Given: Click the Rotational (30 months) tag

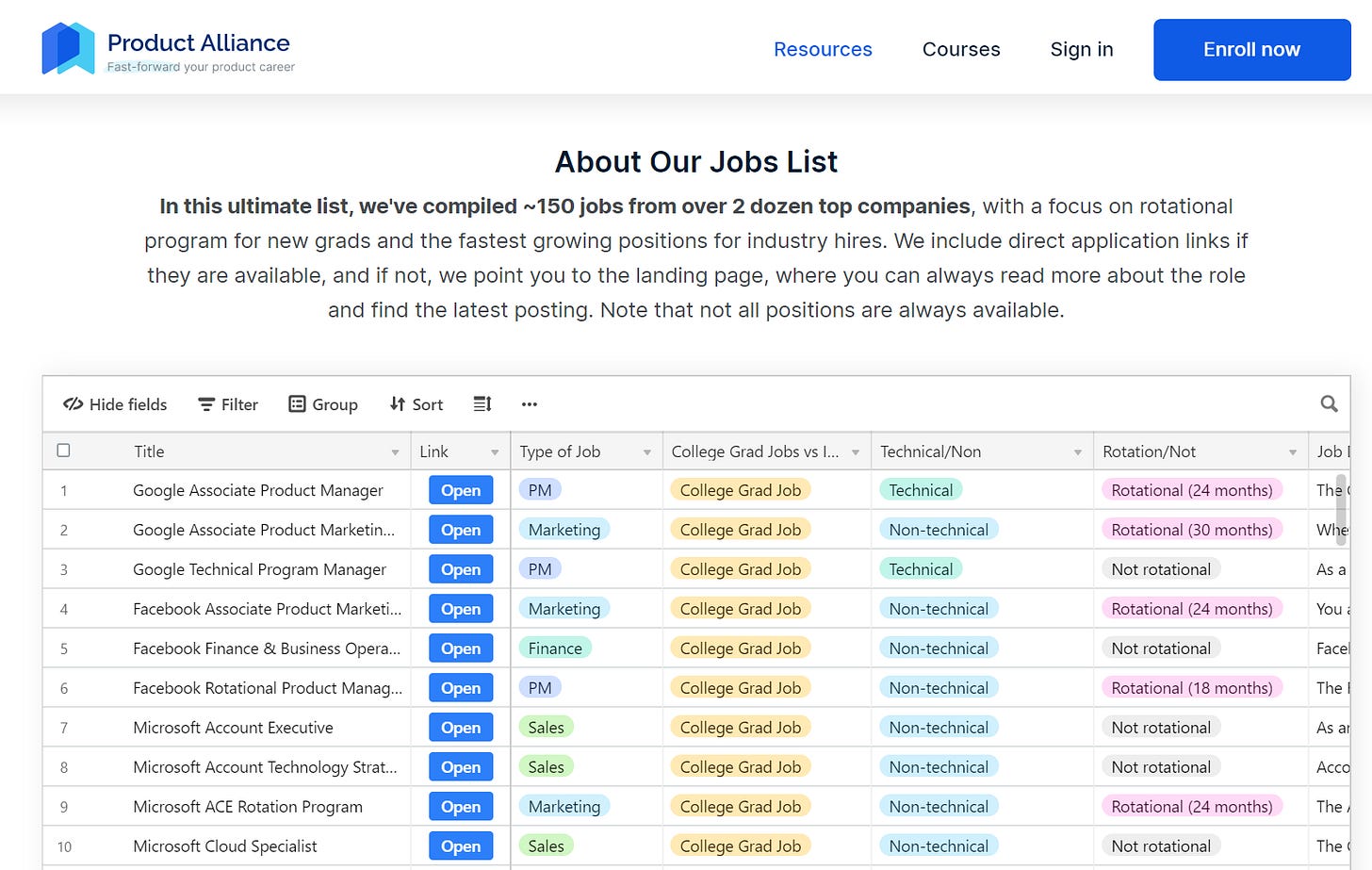Looking at the screenshot, I should [1192, 530].
